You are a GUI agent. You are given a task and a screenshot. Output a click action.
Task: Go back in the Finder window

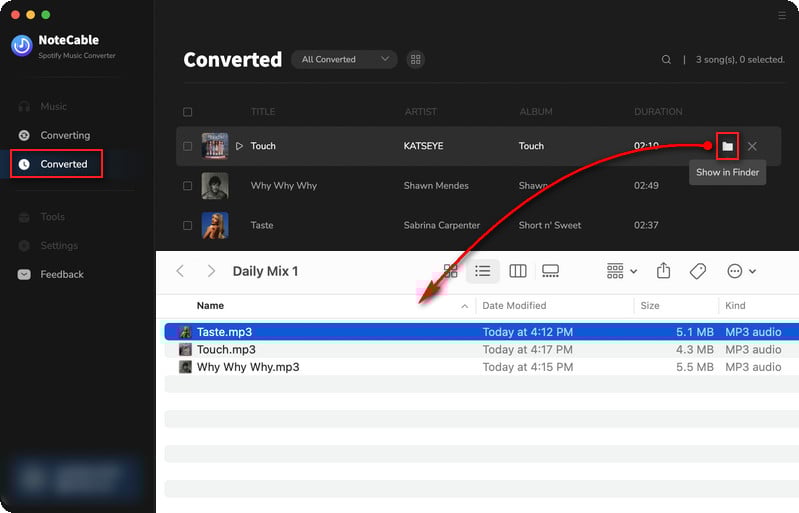[180, 271]
